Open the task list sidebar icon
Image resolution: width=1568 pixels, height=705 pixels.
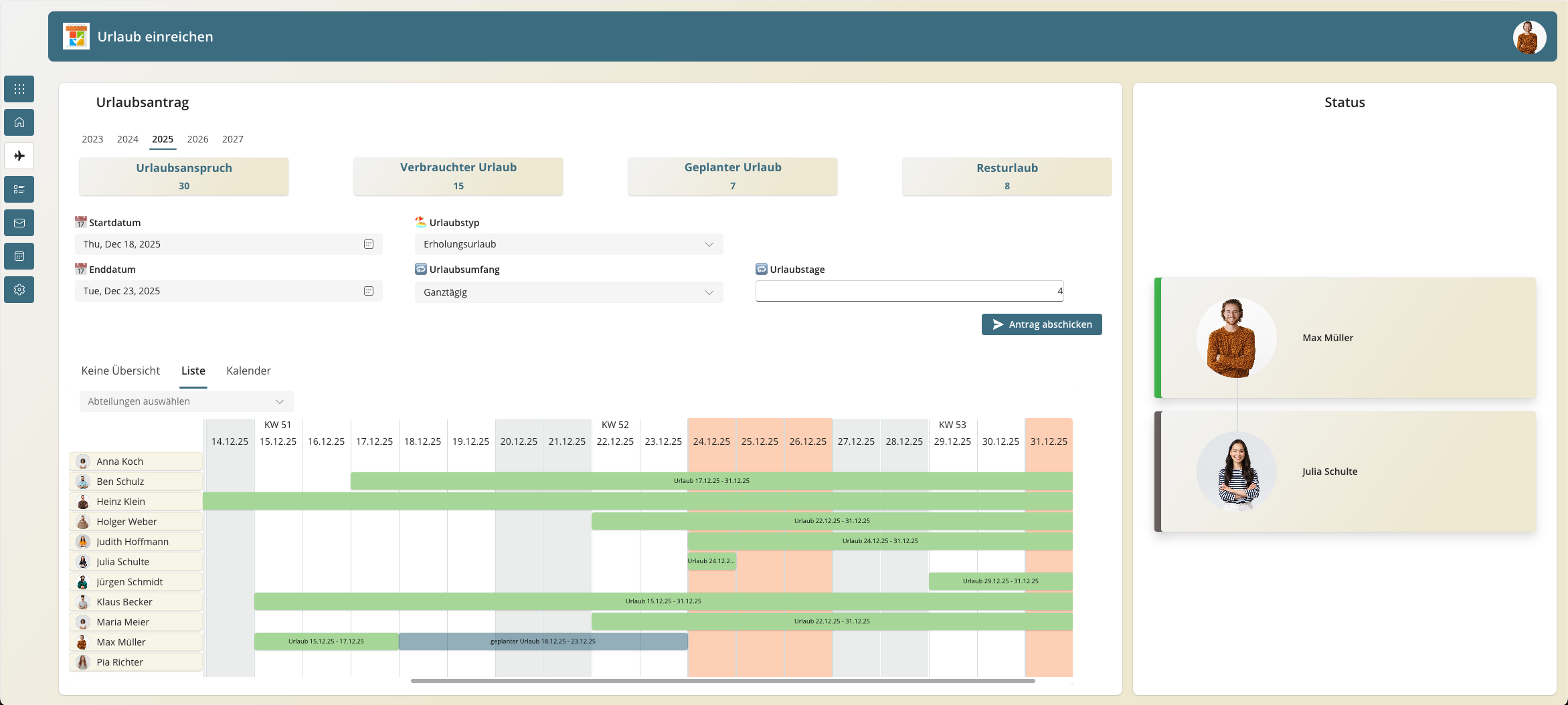19,189
